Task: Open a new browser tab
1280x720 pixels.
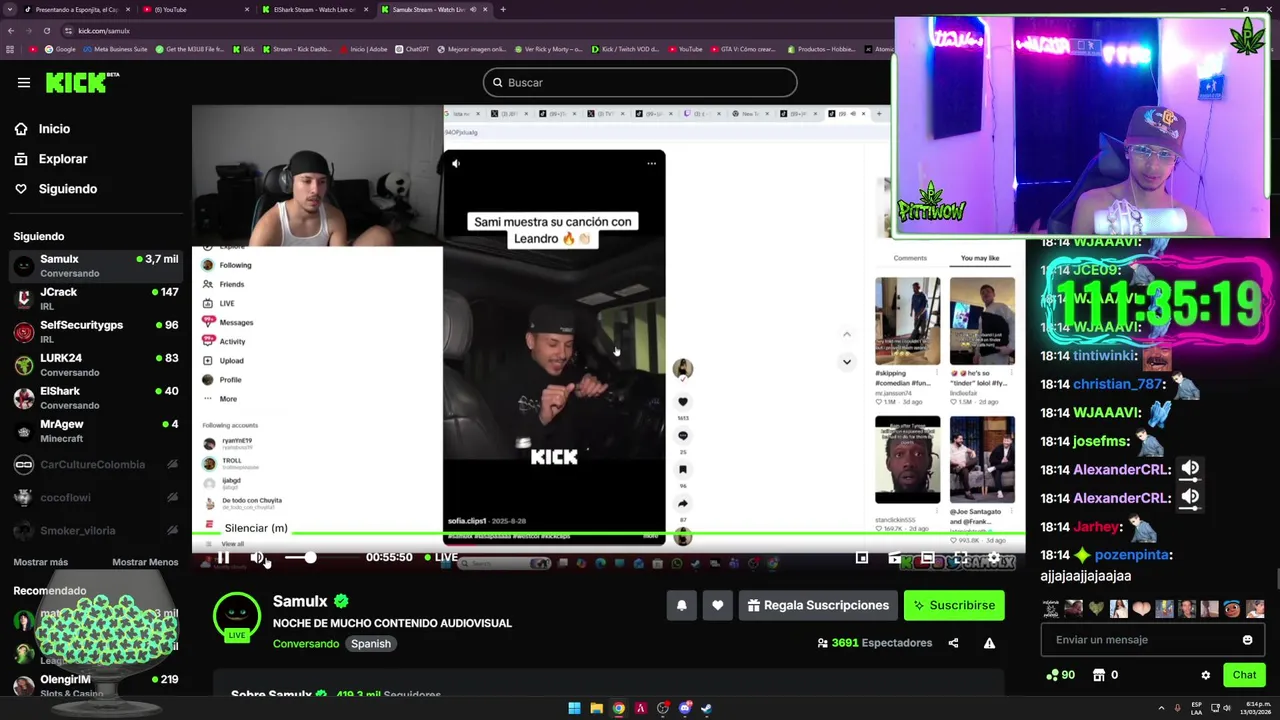Action: tap(503, 9)
